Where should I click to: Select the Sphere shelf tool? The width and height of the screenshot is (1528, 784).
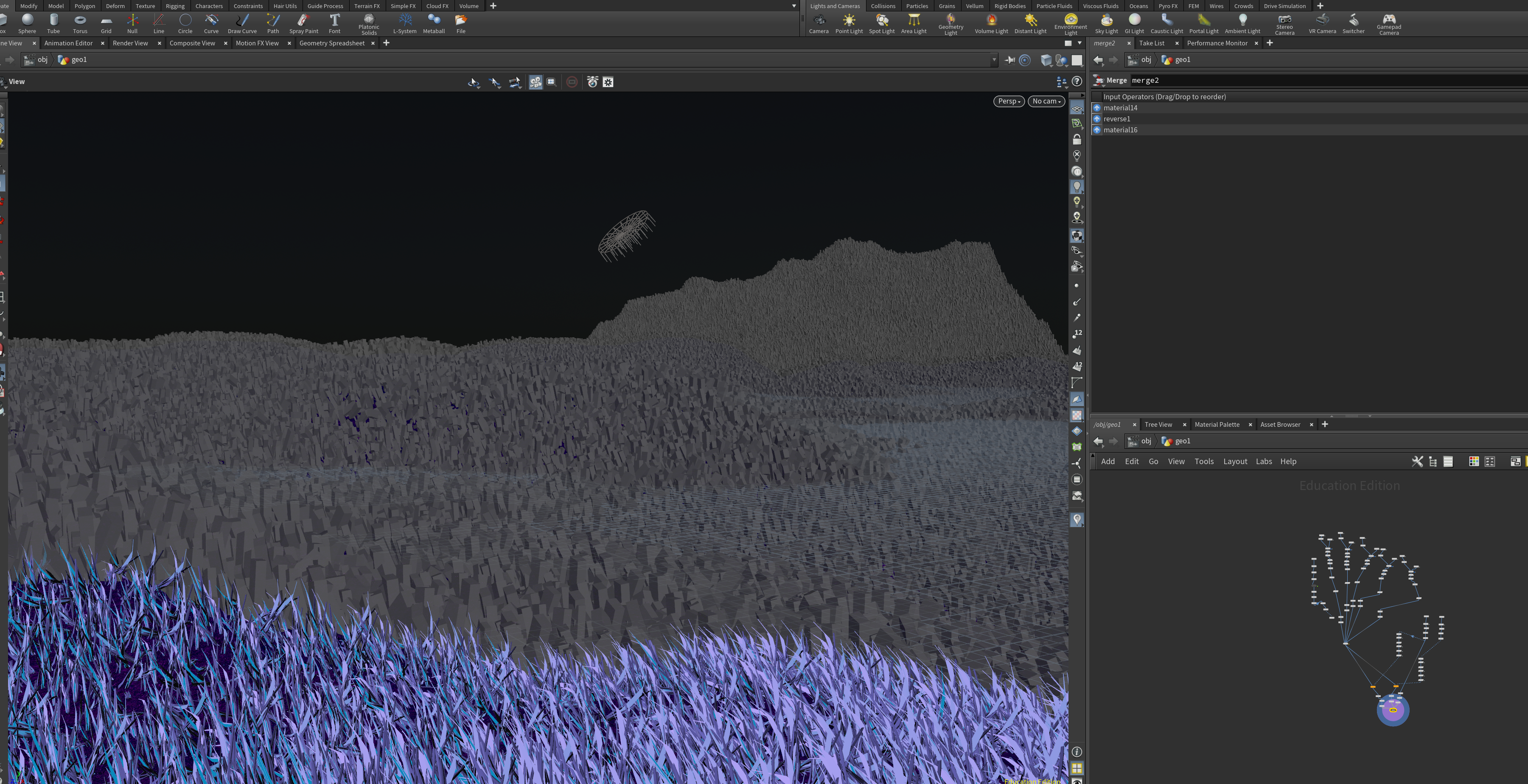(x=27, y=24)
